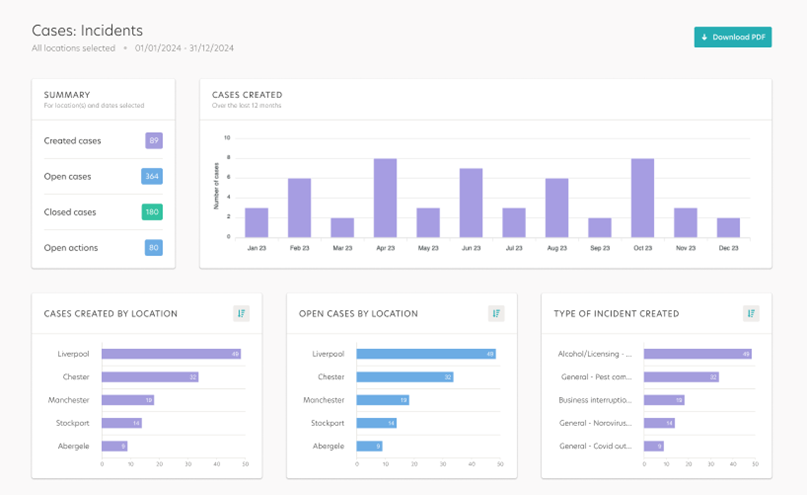Viewport: 807px width, 495px height.
Task: Select the Open actions summary label
Action: [71, 248]
